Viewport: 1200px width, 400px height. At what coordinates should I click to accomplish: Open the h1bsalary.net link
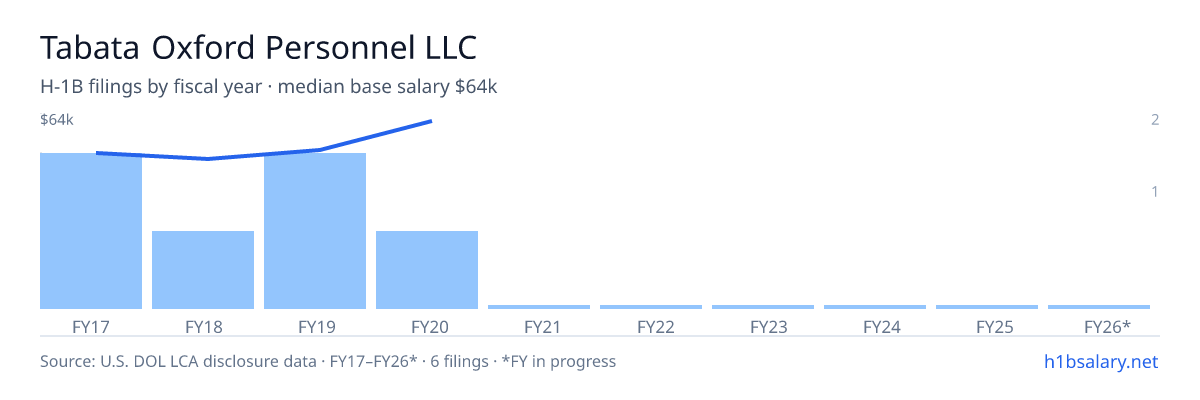[x=1100, y=361]
